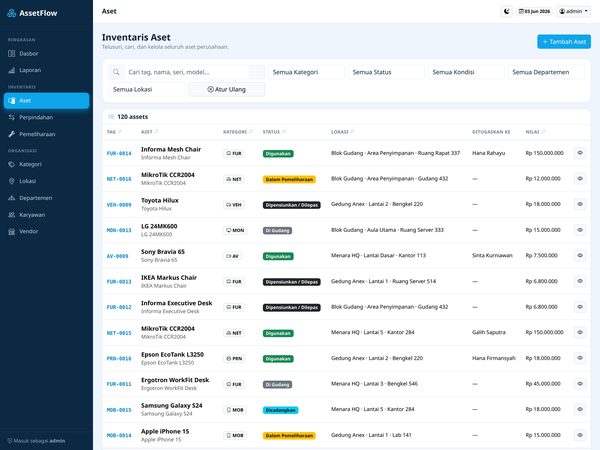600x450 pixels.
Task: View eye icon for Ergotron WorkFit Desk
Action: pos(580,384)
